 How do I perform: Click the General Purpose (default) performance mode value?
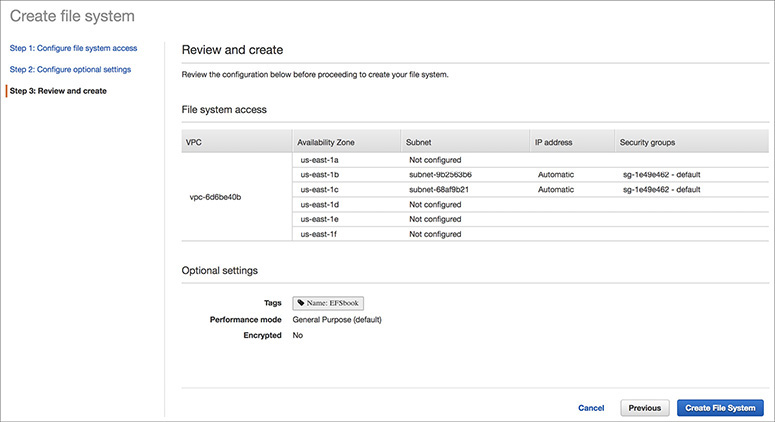(337, 320)
